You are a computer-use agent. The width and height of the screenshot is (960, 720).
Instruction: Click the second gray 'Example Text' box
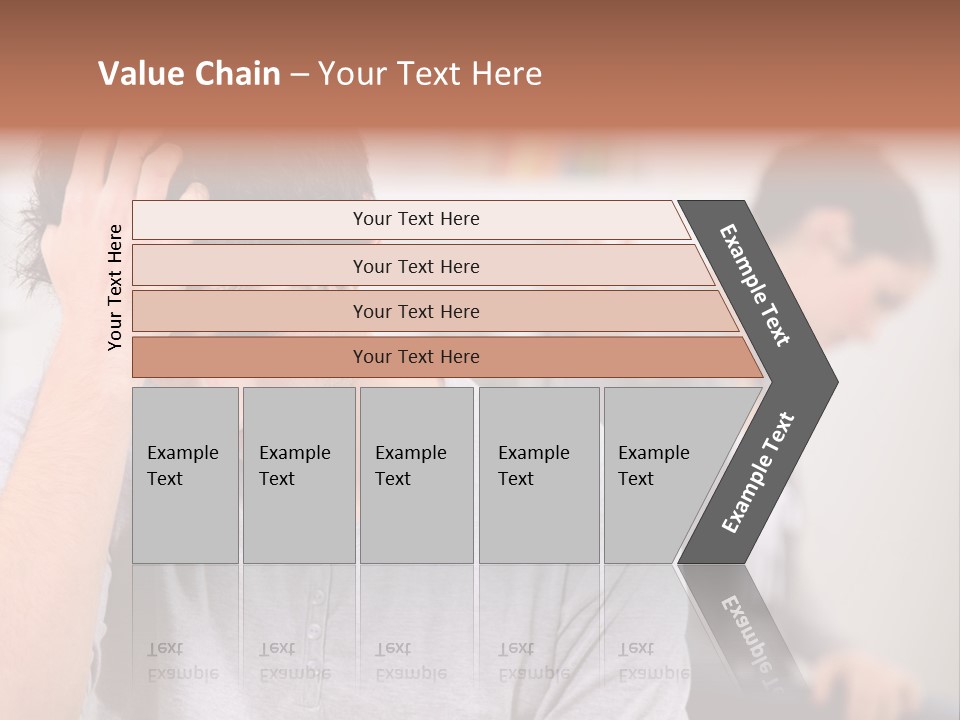[298, 475]
